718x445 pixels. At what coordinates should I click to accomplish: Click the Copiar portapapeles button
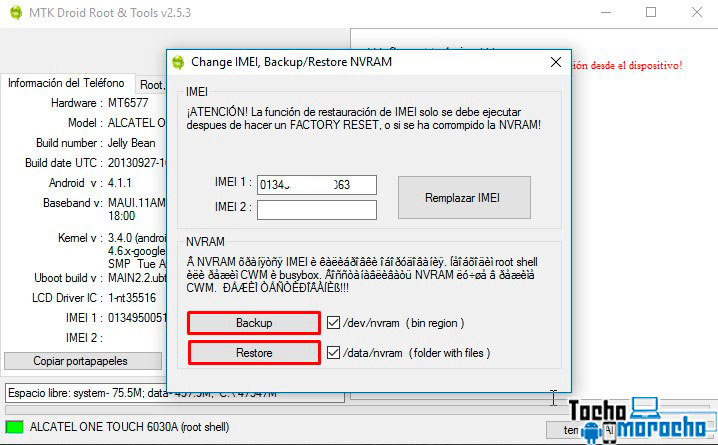pyautogui.click(x=83, y=361)
